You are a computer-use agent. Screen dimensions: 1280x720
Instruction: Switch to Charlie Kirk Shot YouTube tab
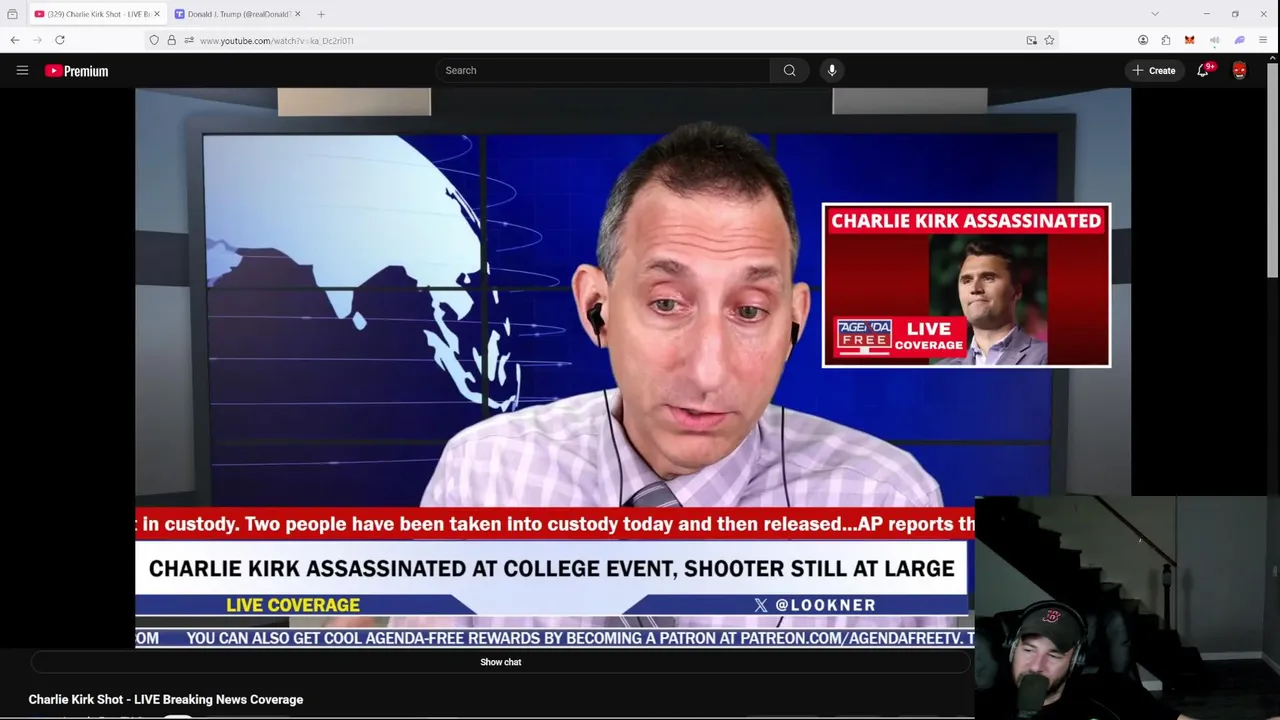coord(97,14)
